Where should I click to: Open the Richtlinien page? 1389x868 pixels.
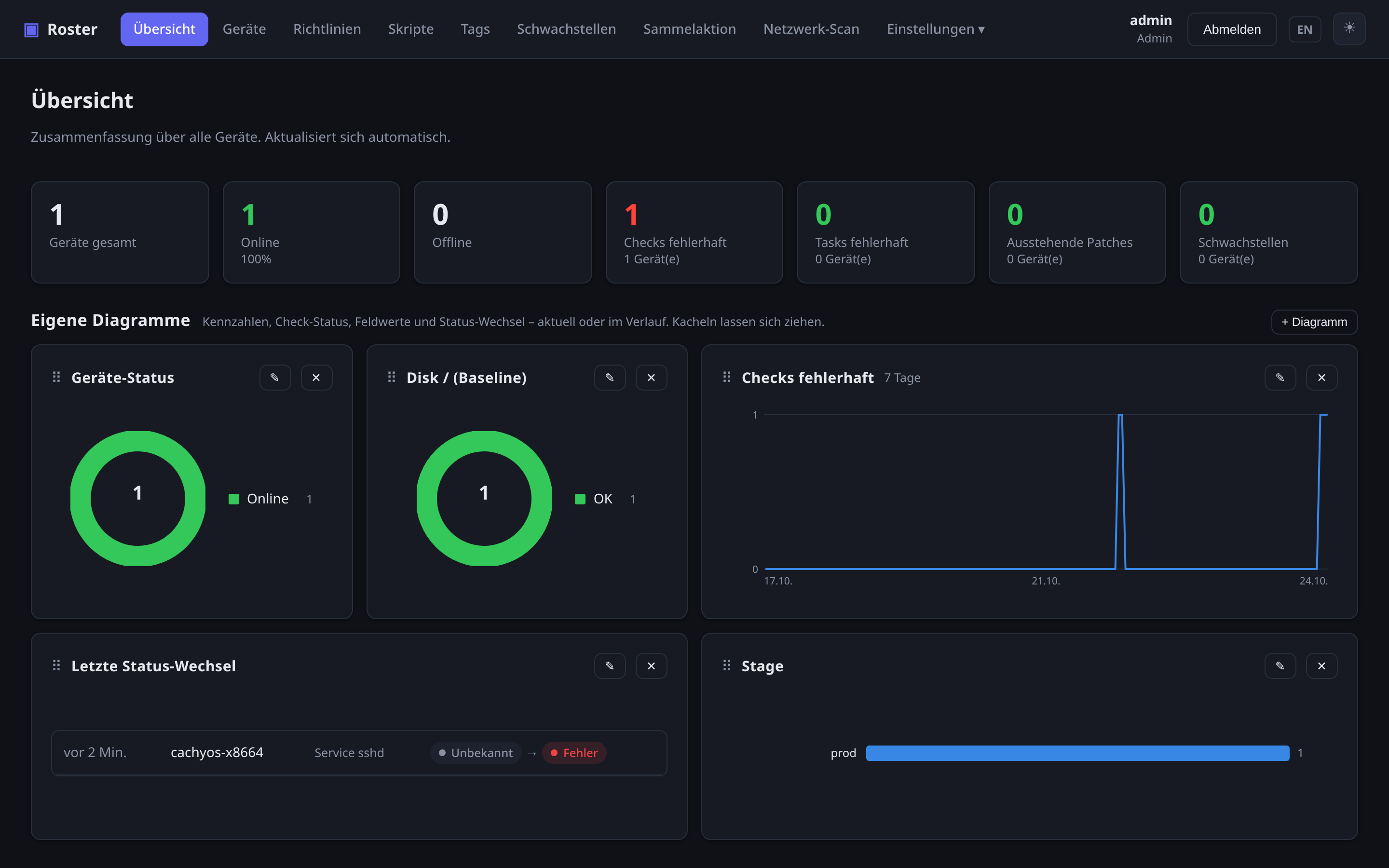click(327, 29)
